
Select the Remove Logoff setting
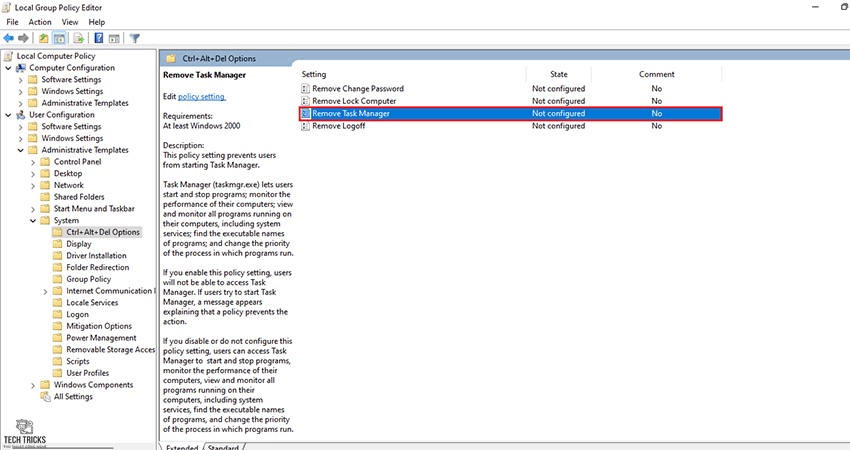click(x=339, y=126)
